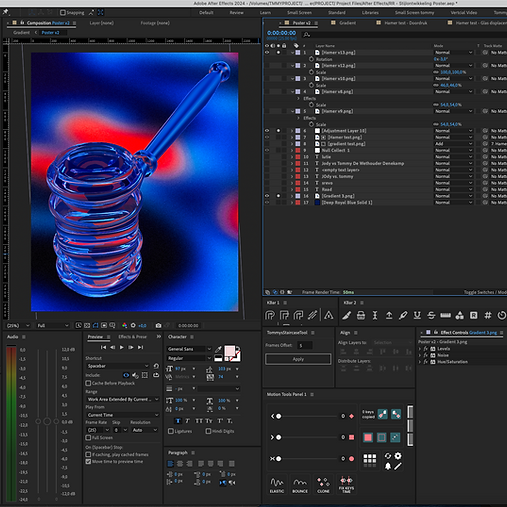Image resolution: width=507 pixels, height=507 pixels.
Task: Open the Gradient timeline tab
Action: tap(347, 23)
